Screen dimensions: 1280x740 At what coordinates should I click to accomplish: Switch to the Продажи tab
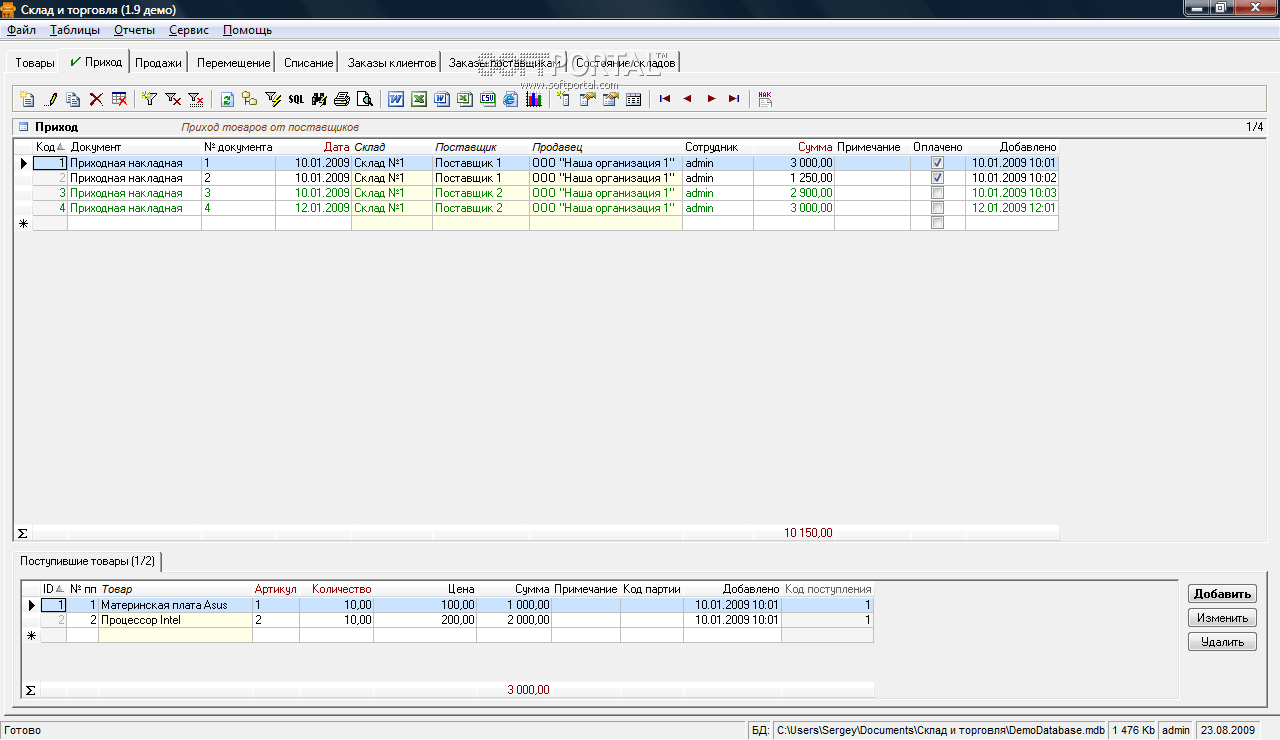[158, 63]
